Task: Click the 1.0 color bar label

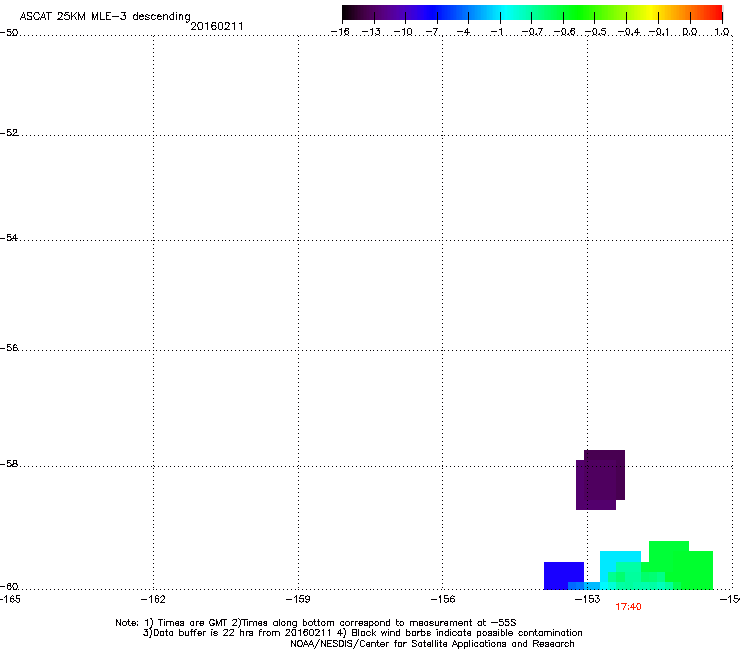Action: [x=722, y=32]
